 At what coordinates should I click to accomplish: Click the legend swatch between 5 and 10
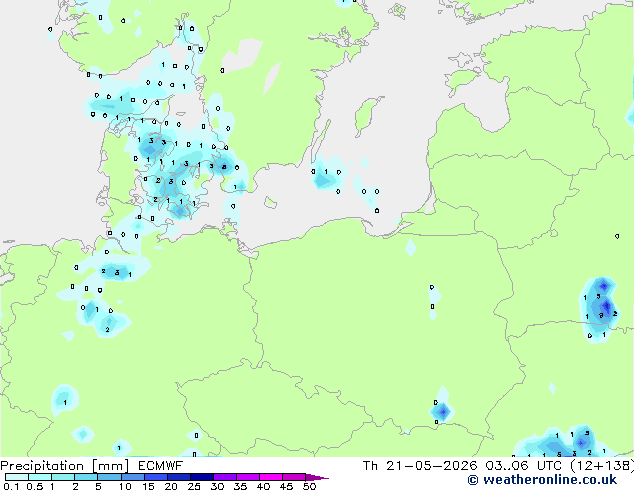[109, 477]
